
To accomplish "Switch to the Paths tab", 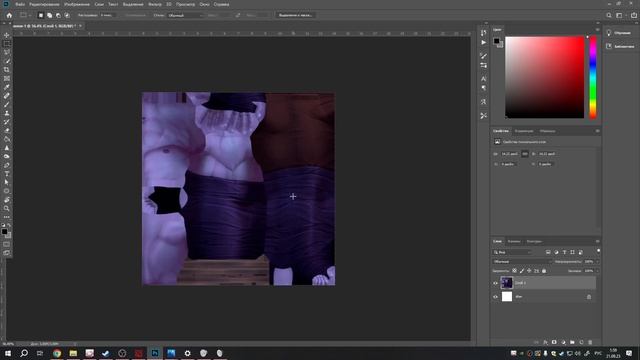I will click(533, 241).
